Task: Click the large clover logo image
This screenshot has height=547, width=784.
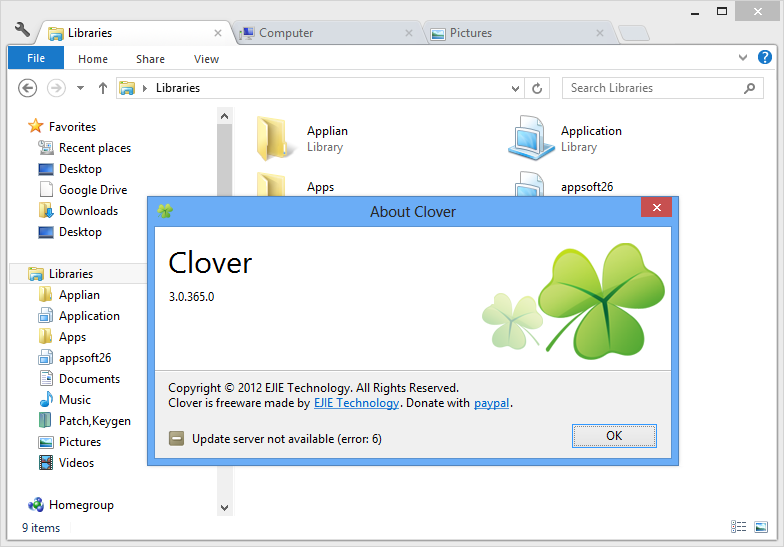Action: [x=602, y=300]
